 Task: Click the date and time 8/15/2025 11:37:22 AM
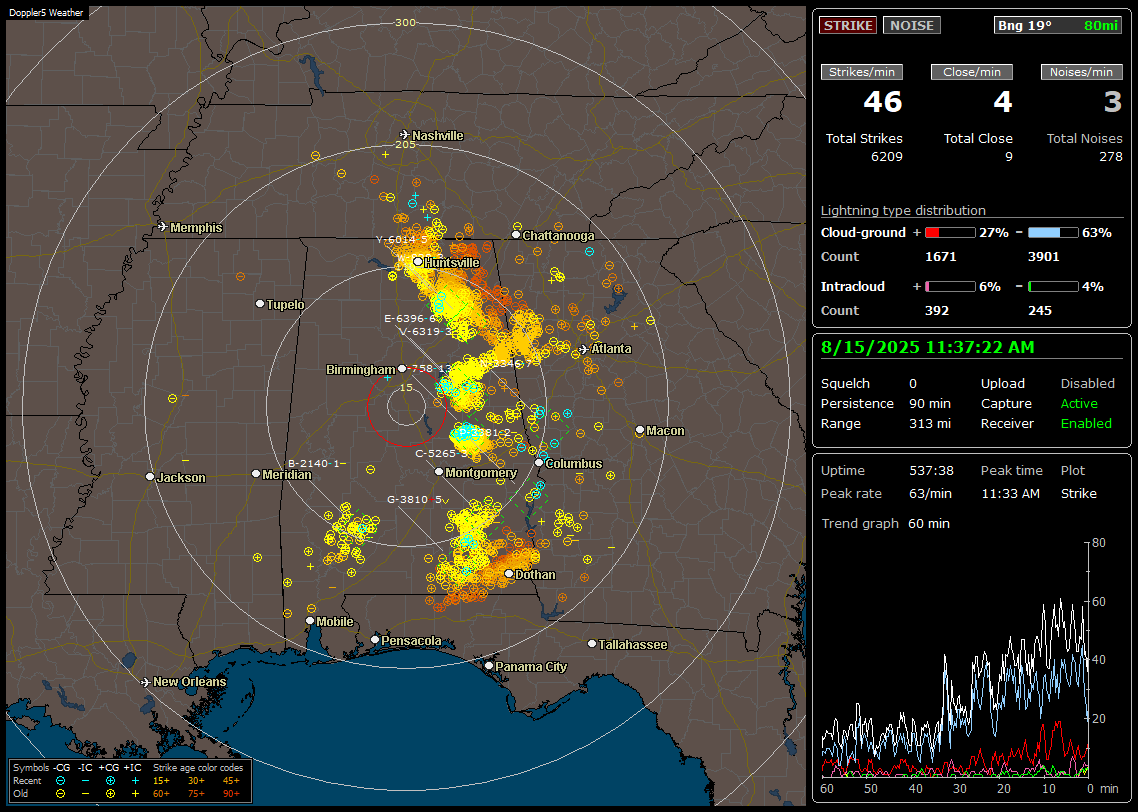point(928,348)
